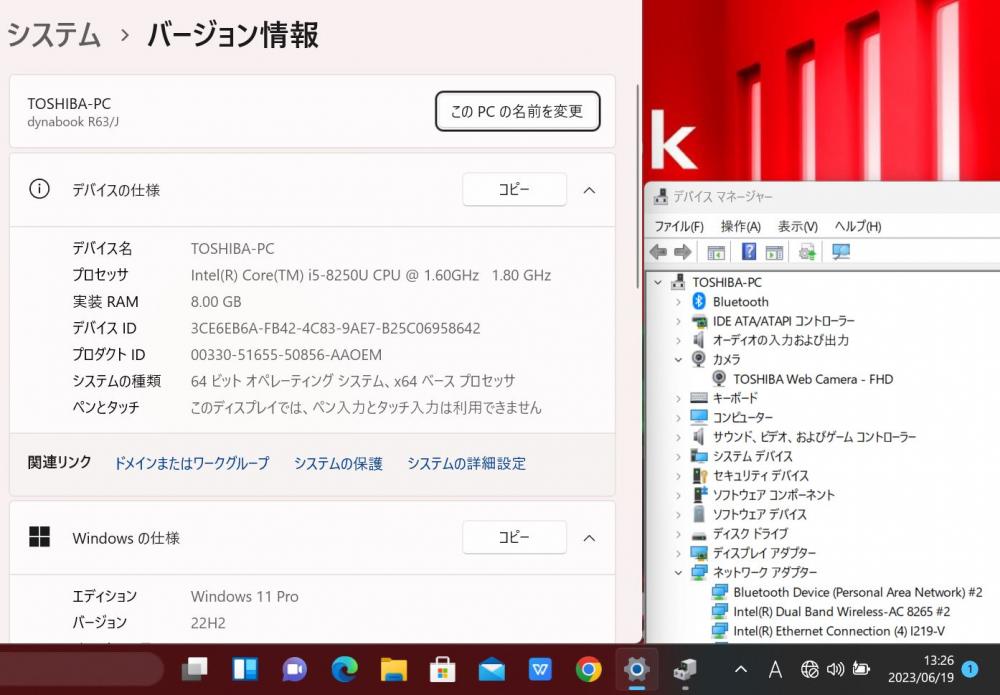The image size is (1000, 695).
Task: Expand the Bluetooth tree node arrow
Action: (x=679, y=302)
